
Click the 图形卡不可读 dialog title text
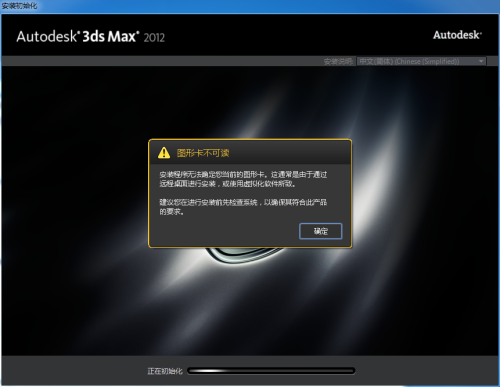[x=203, y=153]
